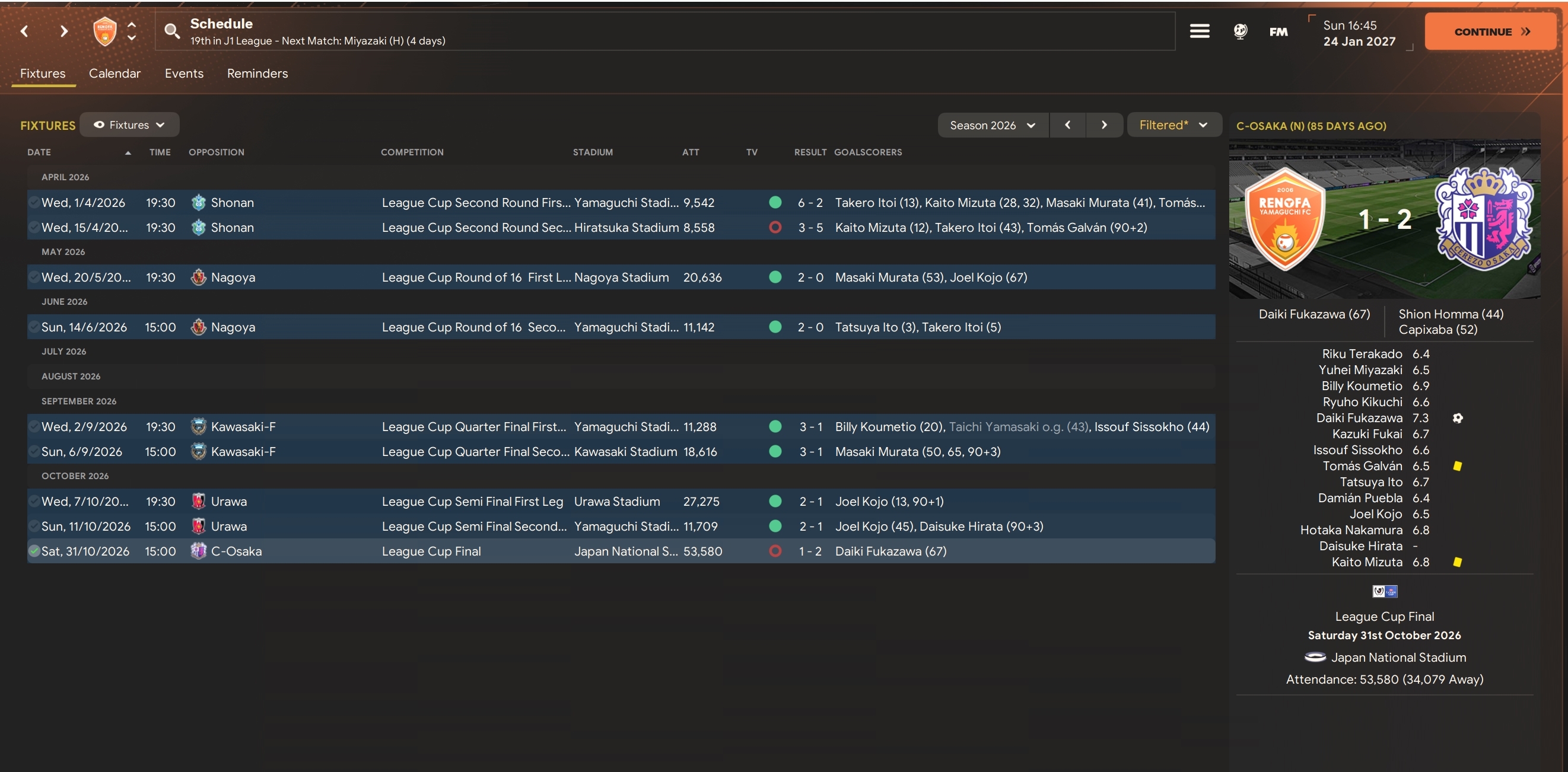Click the C-Osaka match scoreline thumbnail

(1383, 219)
